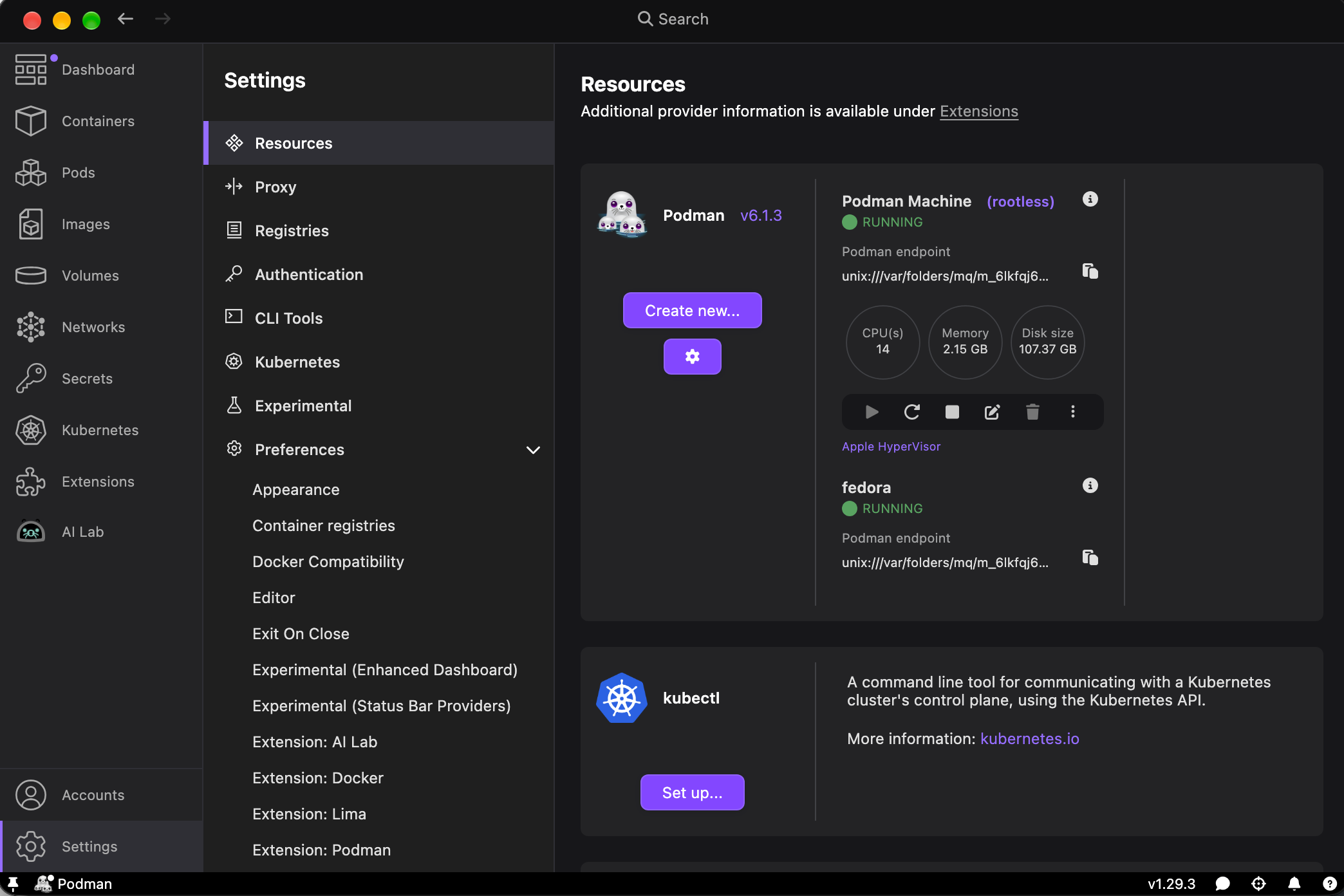The height and width of the screenshot is (896, 1344).
Task: Click Set up kubectl button
Action: (692, 792)
